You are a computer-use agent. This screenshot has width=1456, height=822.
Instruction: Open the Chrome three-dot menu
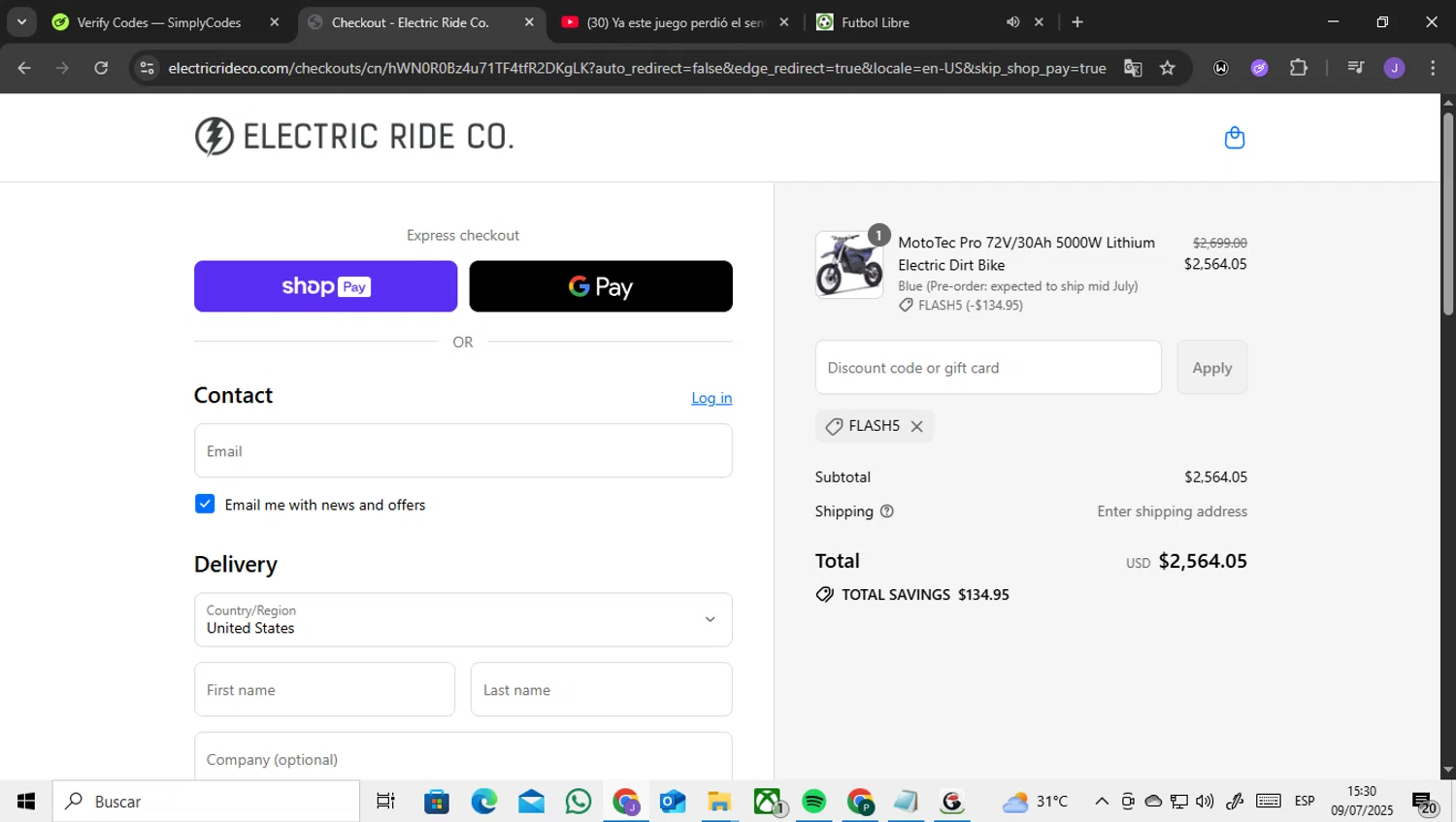pos(1433,68)
